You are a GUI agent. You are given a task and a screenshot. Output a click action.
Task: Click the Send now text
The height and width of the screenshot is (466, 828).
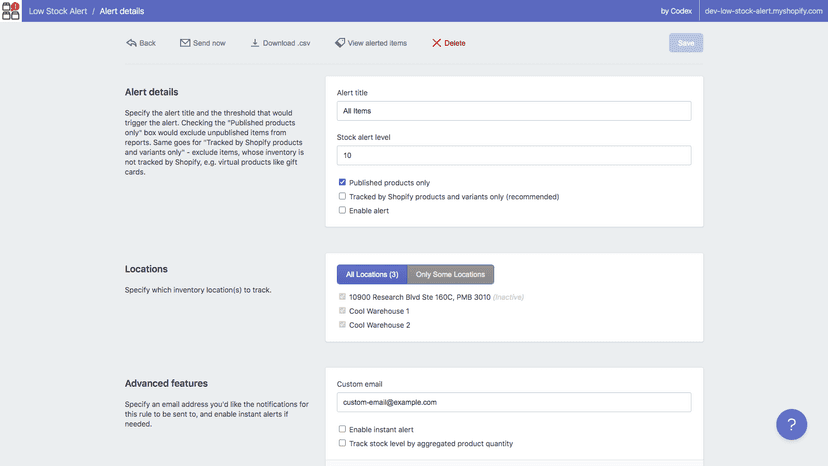tap(209, 43)
